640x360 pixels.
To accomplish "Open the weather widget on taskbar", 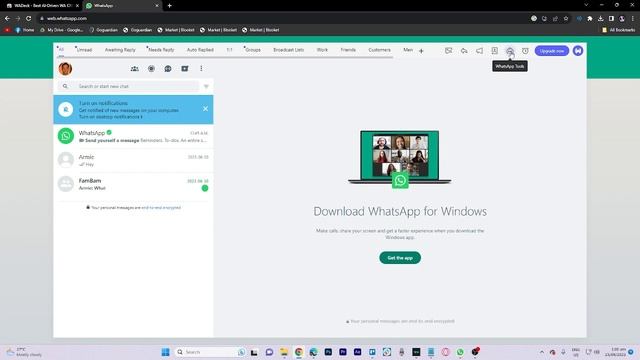I will (24, 352).
